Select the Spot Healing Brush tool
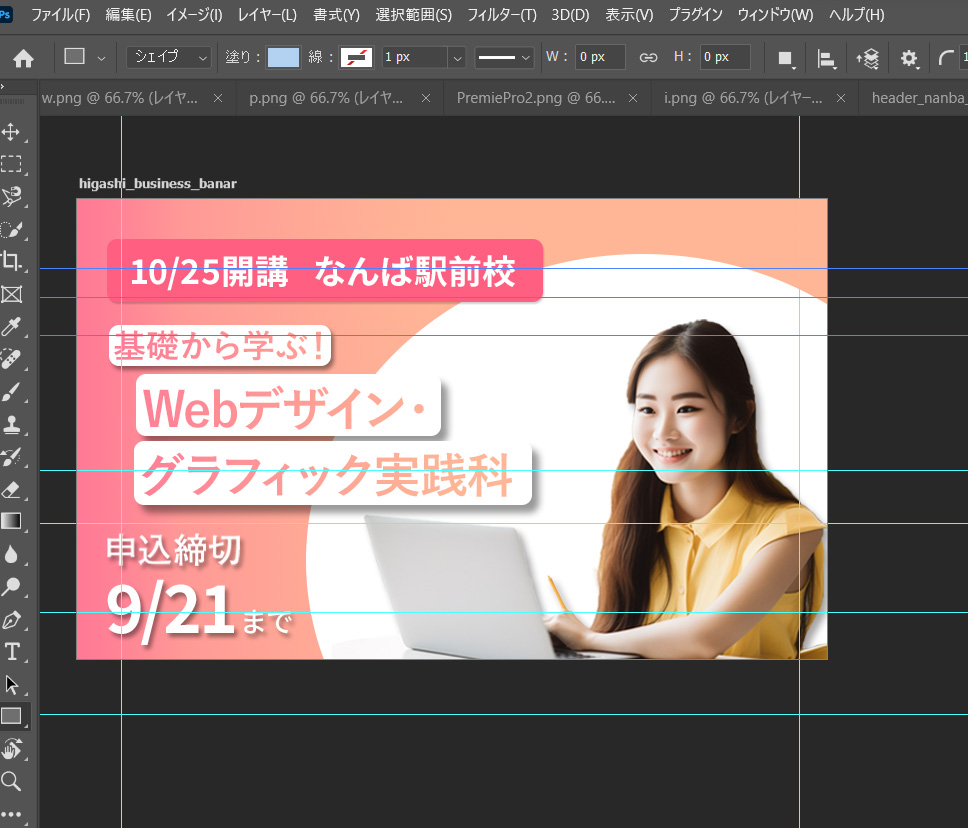968x828 pixels. point(10,359)
